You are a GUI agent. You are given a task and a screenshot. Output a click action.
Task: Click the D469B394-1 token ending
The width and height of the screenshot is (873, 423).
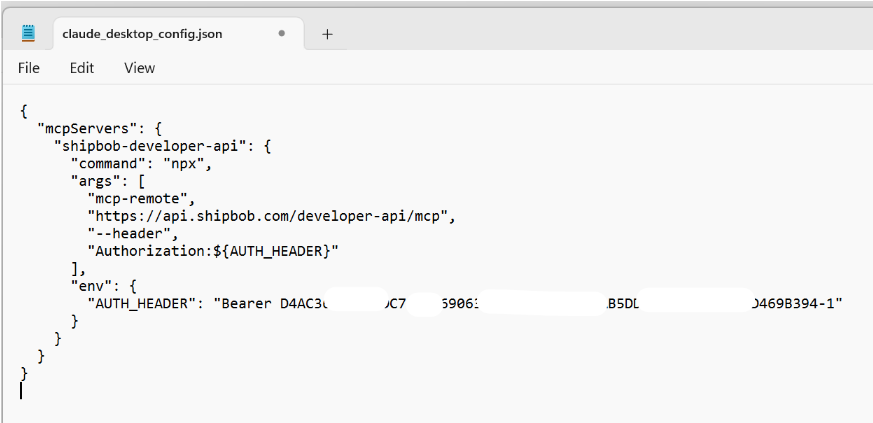(793, 303)
